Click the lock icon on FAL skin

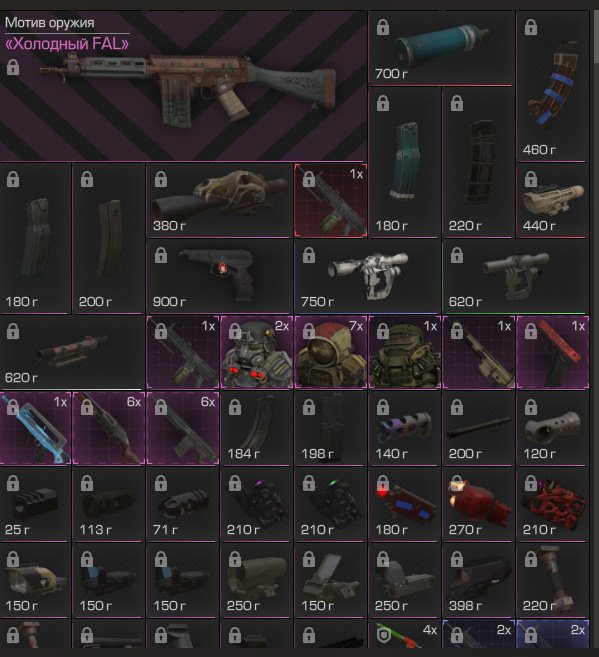(x=13, y=67)
